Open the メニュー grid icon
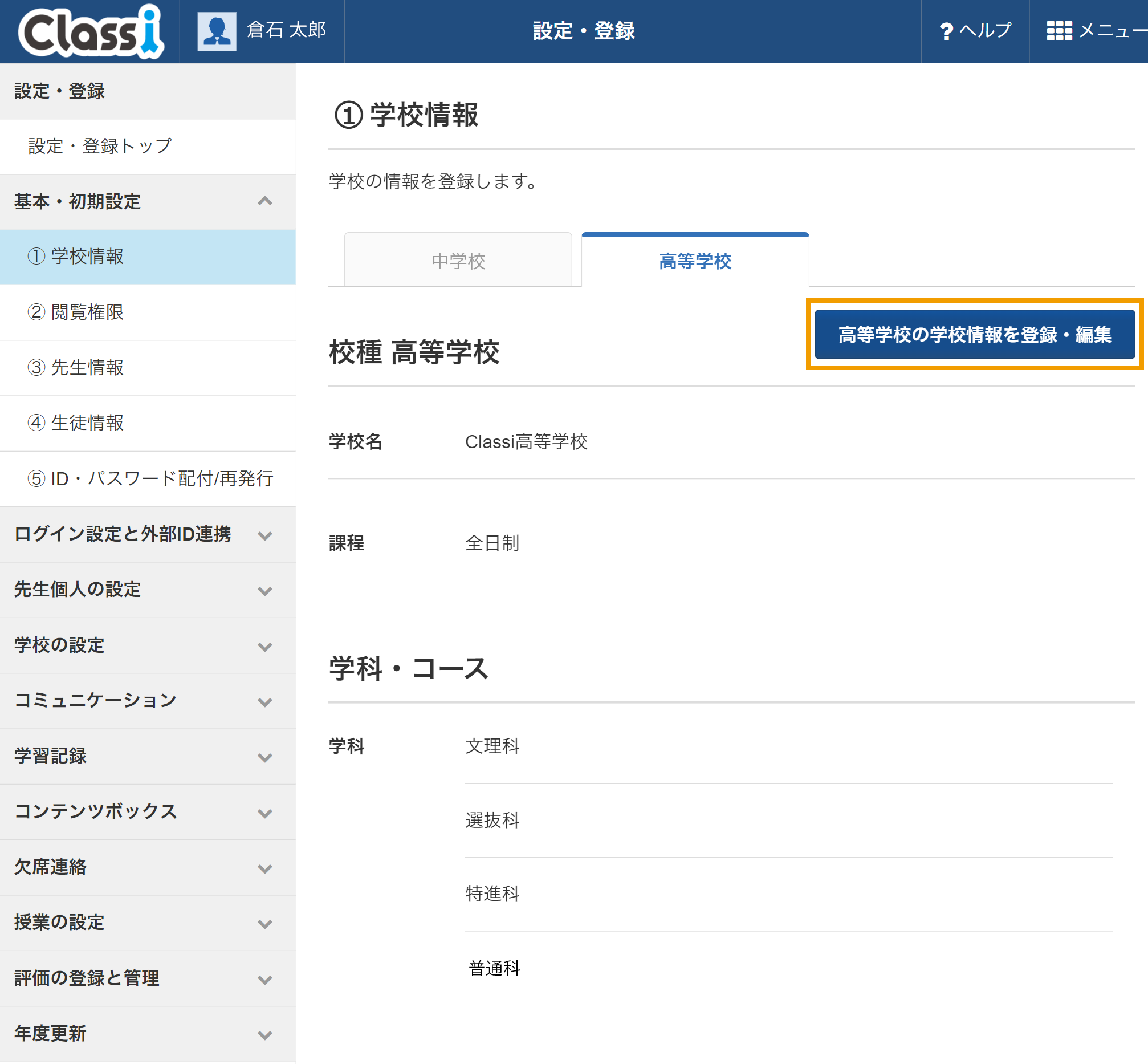Image resolution: width=1148 pixels, height=1064 pixels. tap(1059, 31)
